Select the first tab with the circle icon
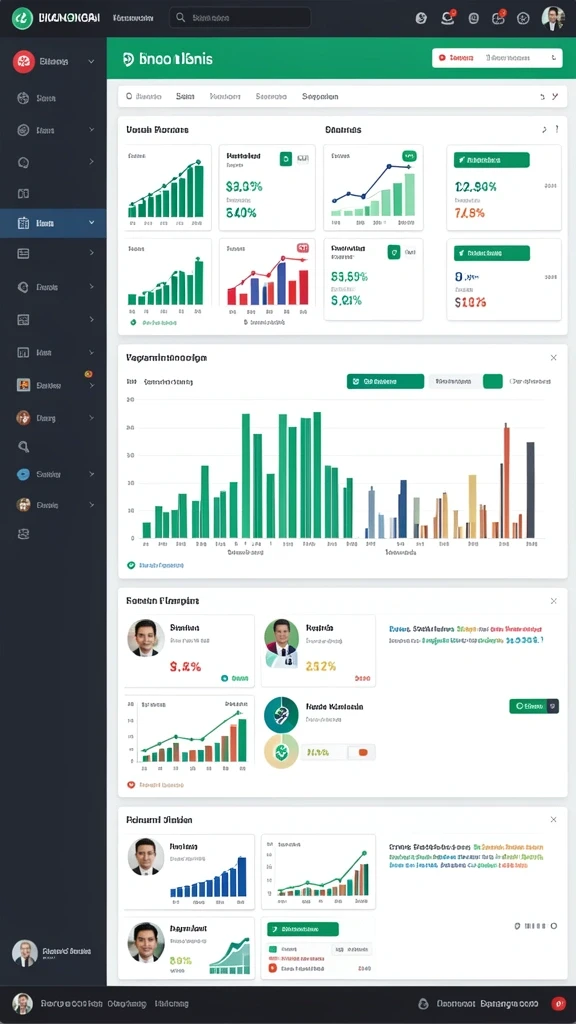 coord(143,96)
